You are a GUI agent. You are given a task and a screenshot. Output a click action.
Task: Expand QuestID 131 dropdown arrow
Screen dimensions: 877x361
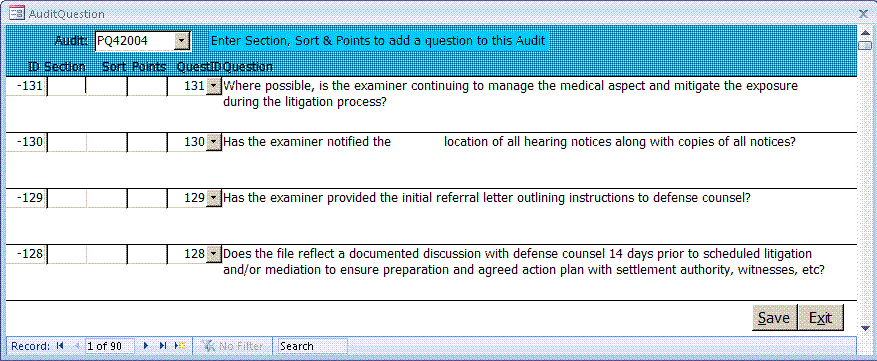click(x=214, y=86)
